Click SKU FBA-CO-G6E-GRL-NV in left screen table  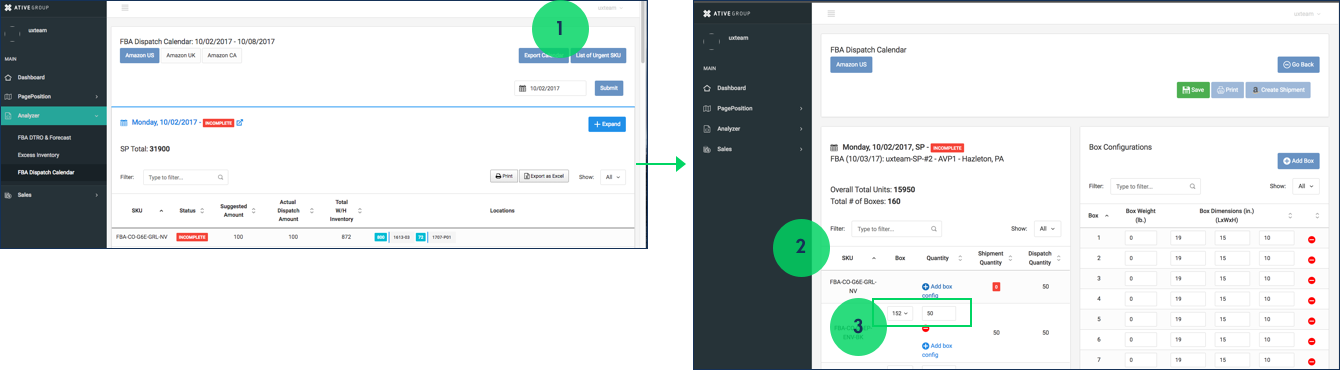[142, 237]
